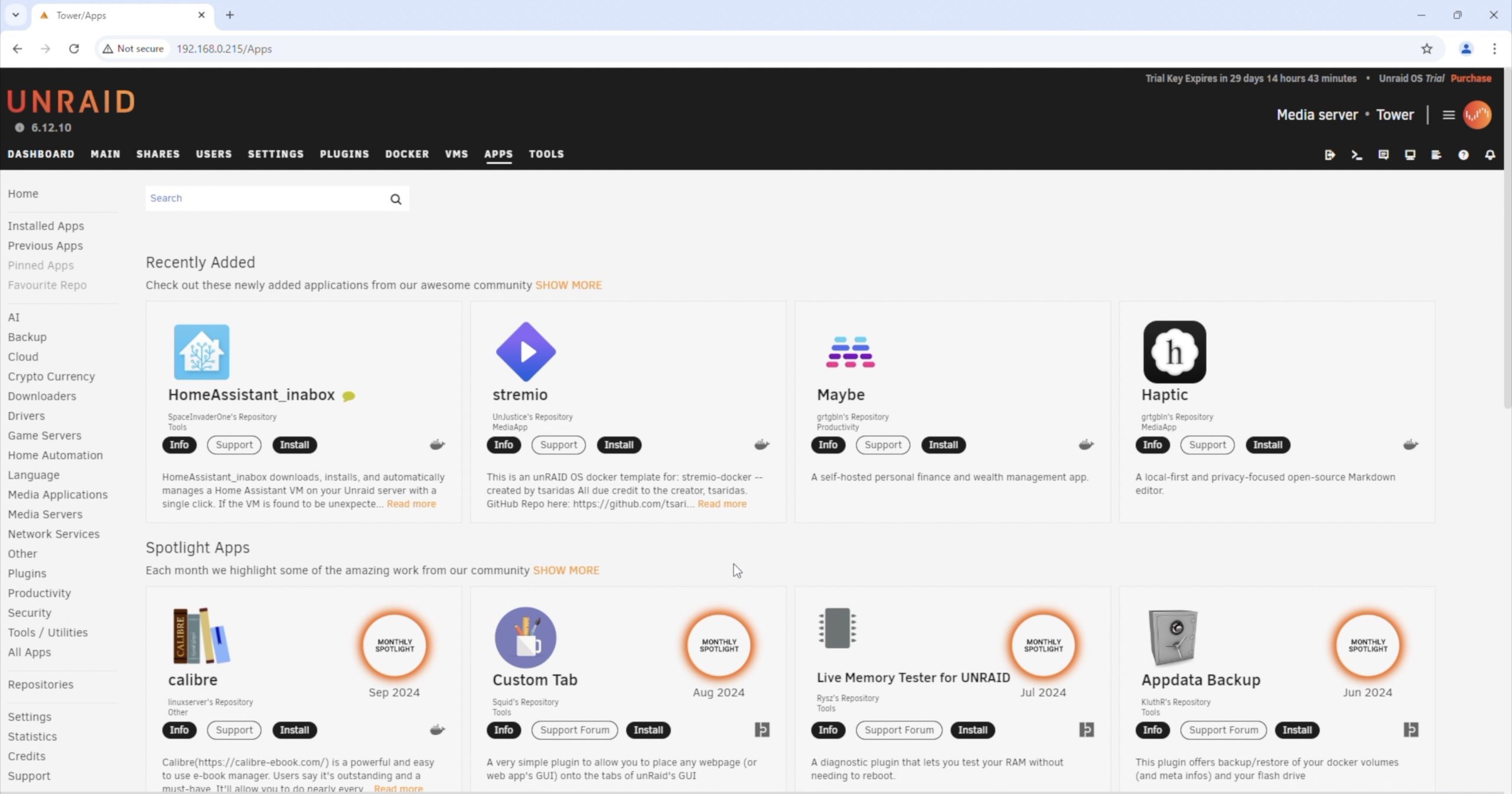Expand HomeAssistant_inabox description with Read more
1512x794 pixels.
[x=411, y=504]
